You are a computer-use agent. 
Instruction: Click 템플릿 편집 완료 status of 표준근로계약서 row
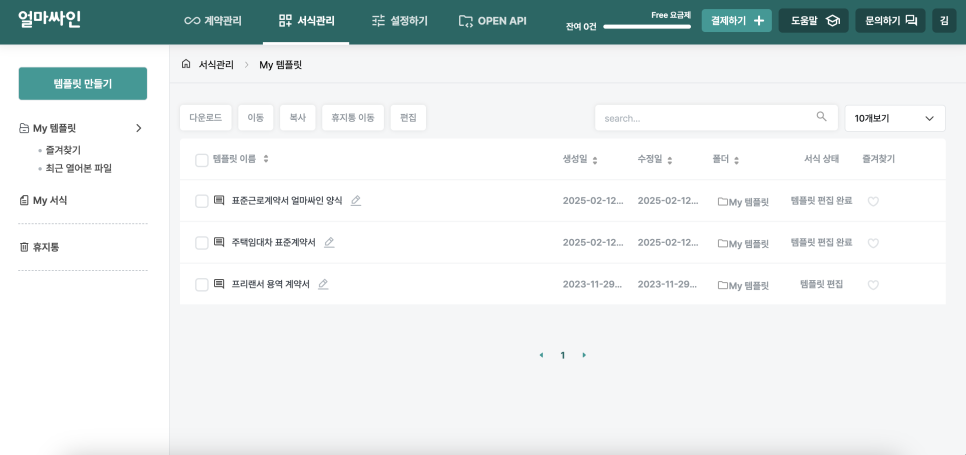pyautogui.click(x=821, y=201)
